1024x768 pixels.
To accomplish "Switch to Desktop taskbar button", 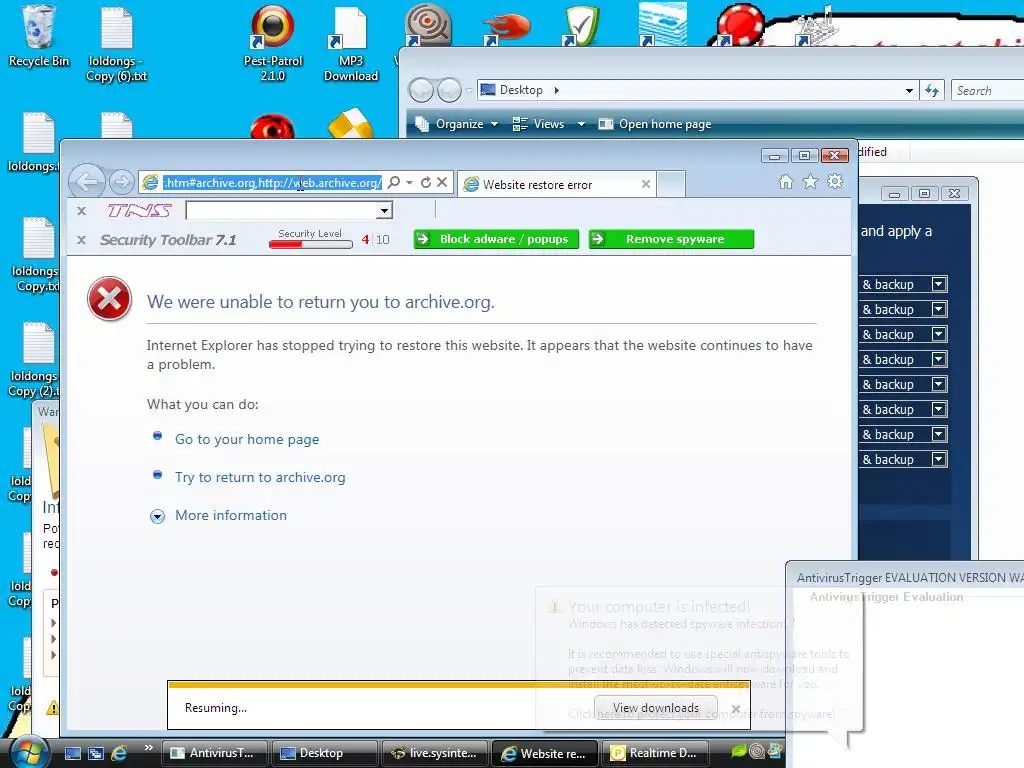I will [x=325, y=753].
